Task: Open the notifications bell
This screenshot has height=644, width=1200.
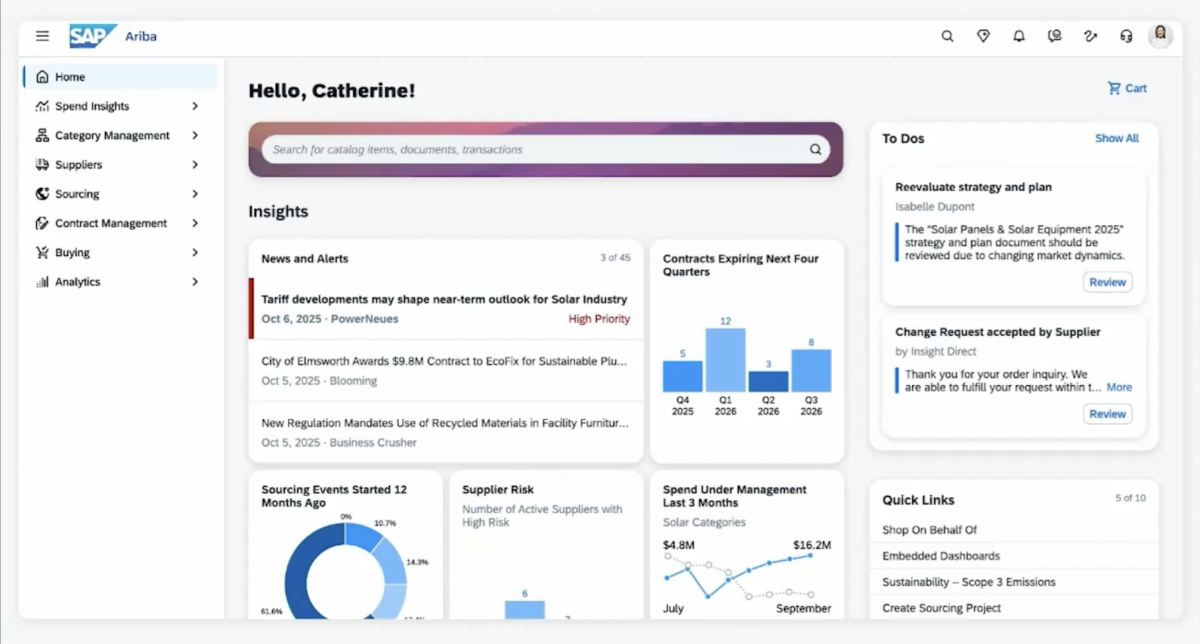Action: click(x=1019, y=36)
